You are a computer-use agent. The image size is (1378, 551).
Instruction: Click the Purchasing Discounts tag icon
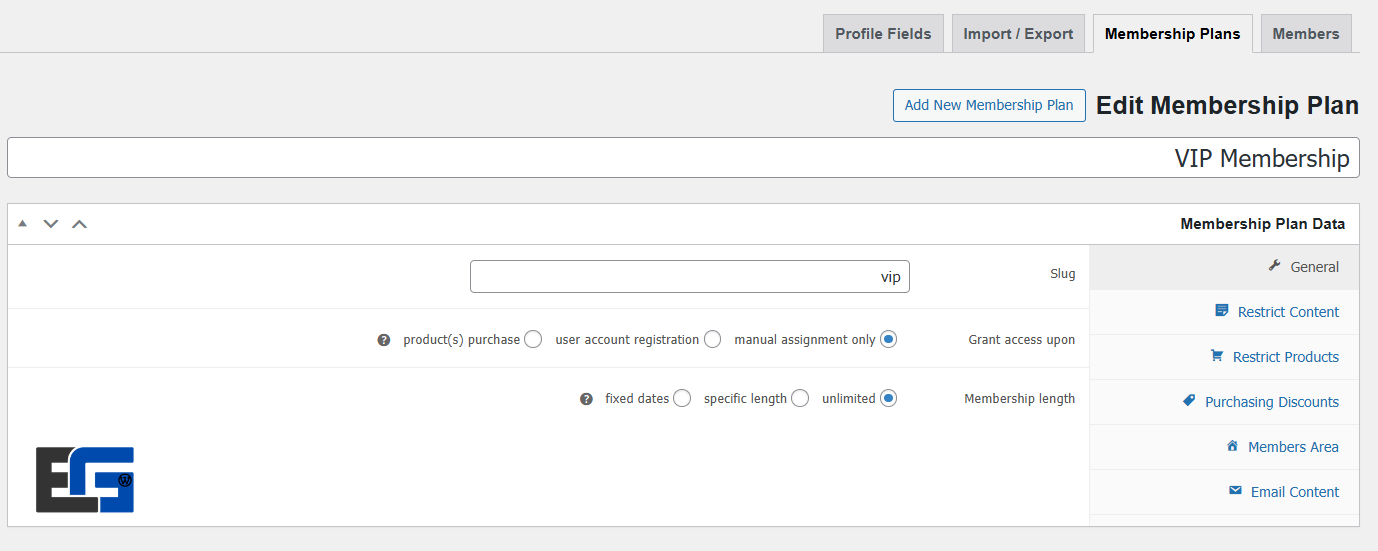coord(1189,401)
